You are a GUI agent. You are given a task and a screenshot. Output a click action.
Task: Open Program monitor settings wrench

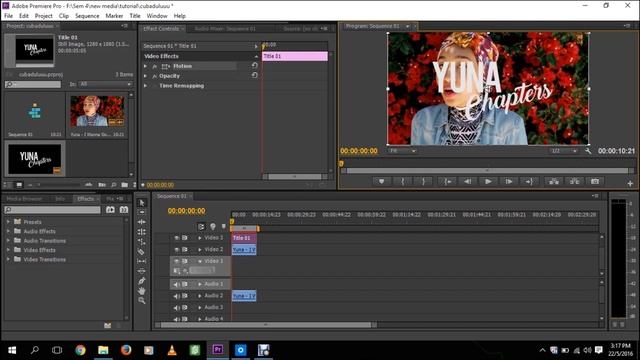click(x=588, y=151)
